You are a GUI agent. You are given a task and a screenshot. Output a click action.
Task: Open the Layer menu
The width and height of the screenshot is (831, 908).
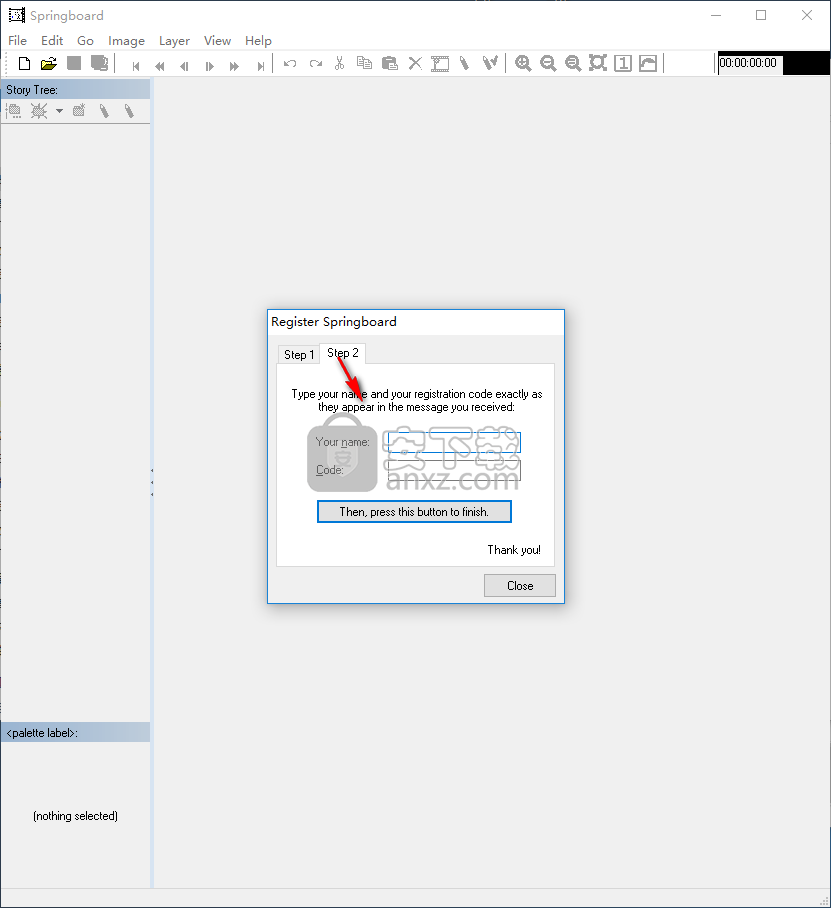click(174, 41)
